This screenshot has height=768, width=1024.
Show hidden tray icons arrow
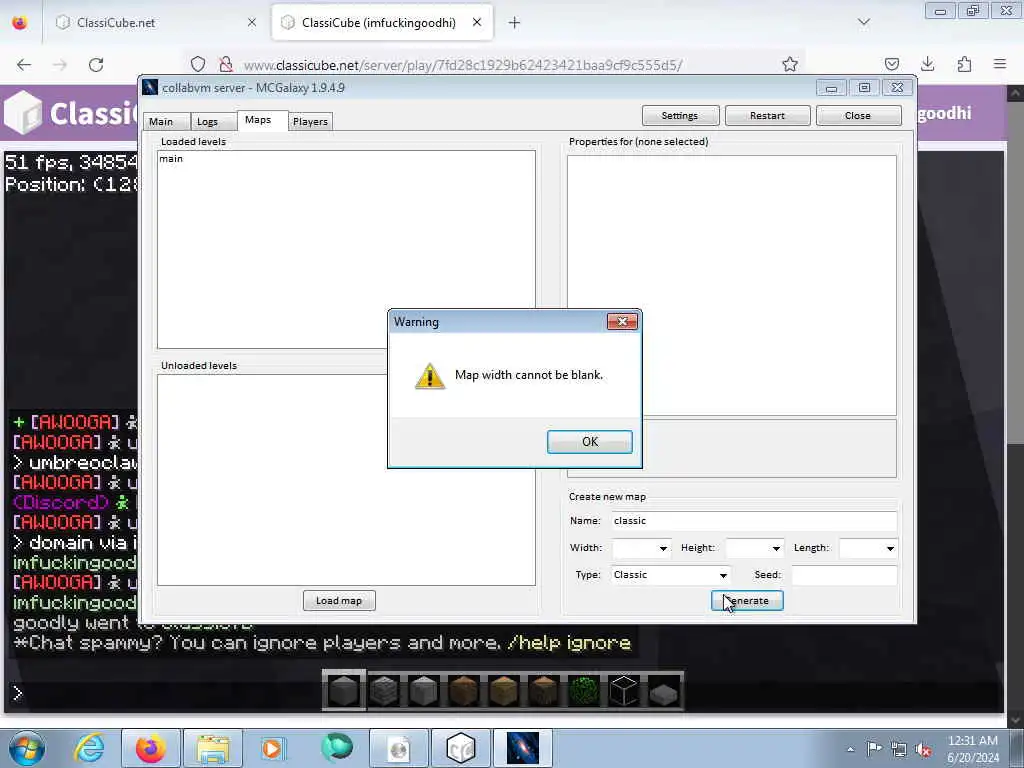click(850, 749)
